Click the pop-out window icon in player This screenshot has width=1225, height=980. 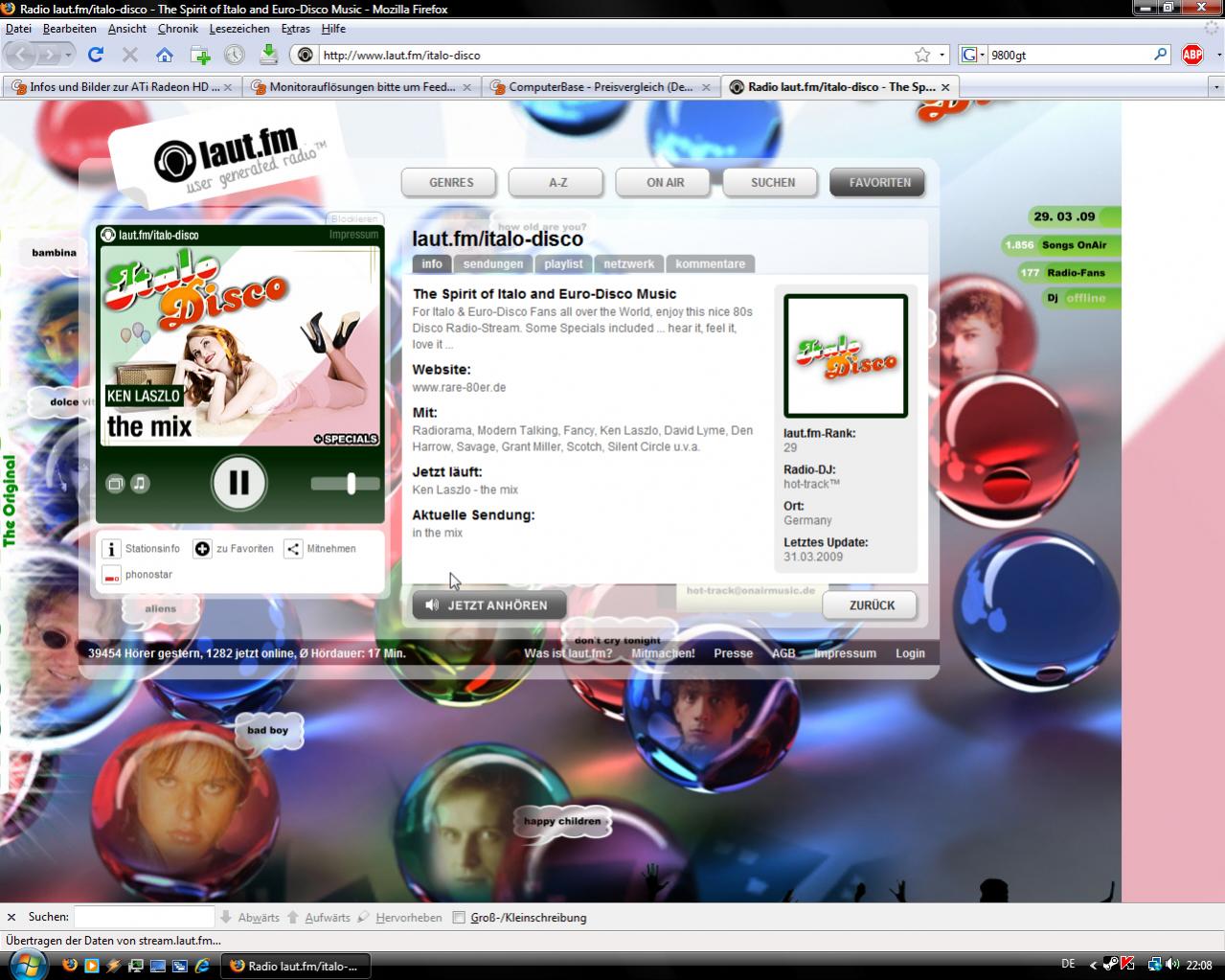(x=115, y=484)
